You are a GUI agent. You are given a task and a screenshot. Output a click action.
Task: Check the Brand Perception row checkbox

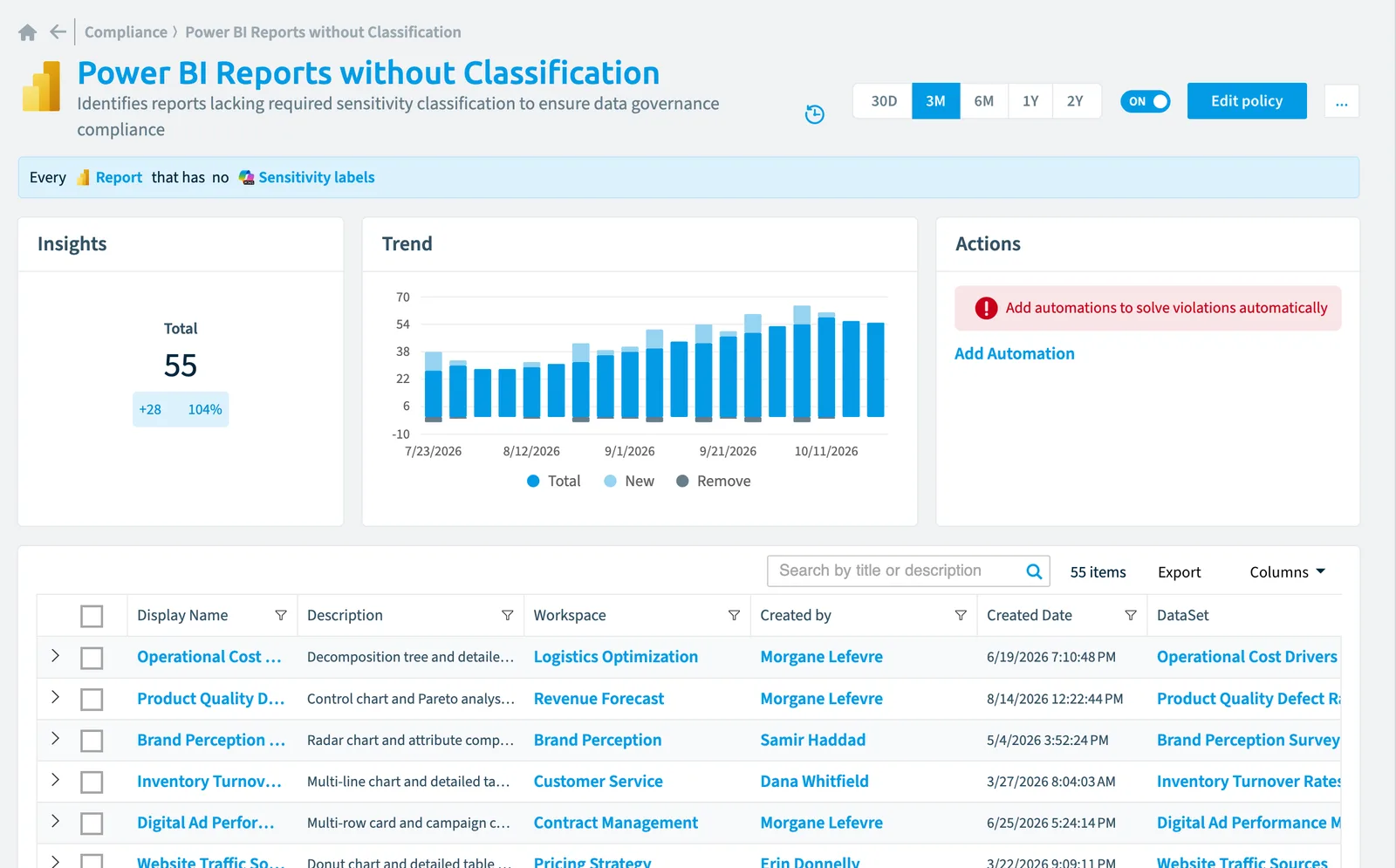pyautogui.click(x=92, y=741)
